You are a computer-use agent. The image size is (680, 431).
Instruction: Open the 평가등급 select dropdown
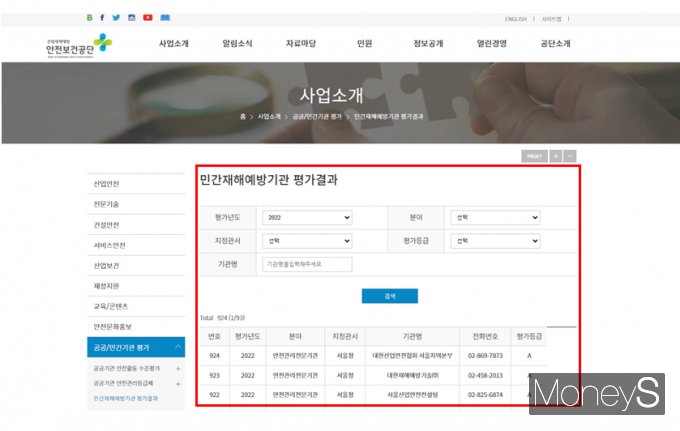pyautogui.click(x=495, y=241)
